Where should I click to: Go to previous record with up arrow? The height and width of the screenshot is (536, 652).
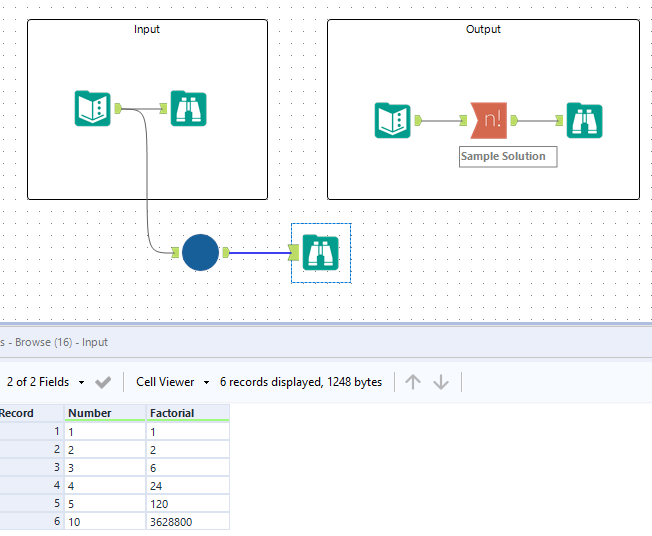click(x=413, y=382)
